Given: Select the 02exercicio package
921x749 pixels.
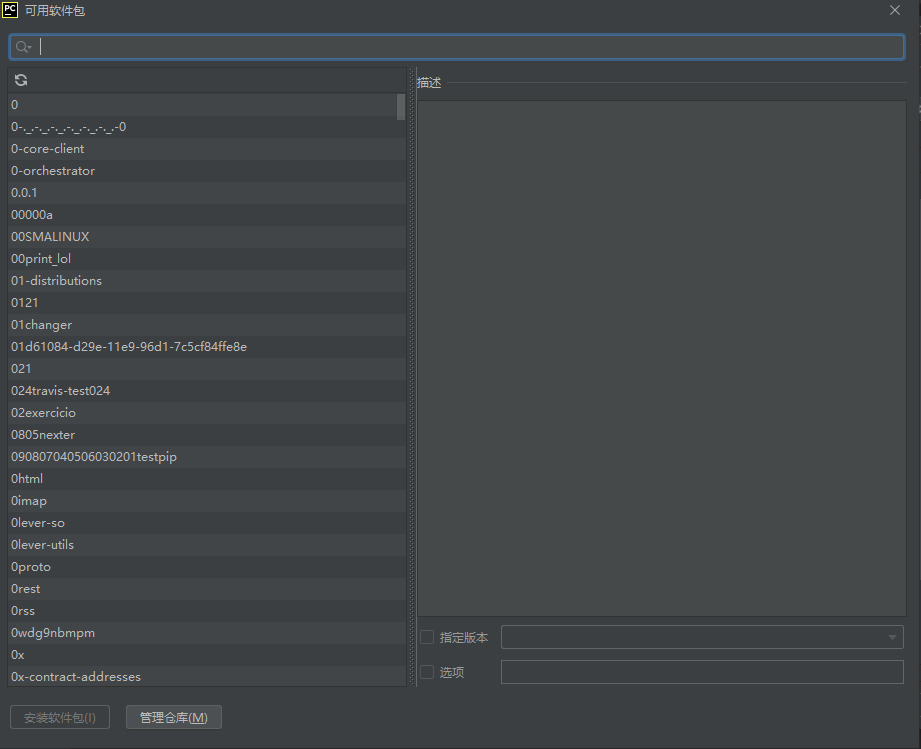Looking at the screenshot, I should coord(207,413).
